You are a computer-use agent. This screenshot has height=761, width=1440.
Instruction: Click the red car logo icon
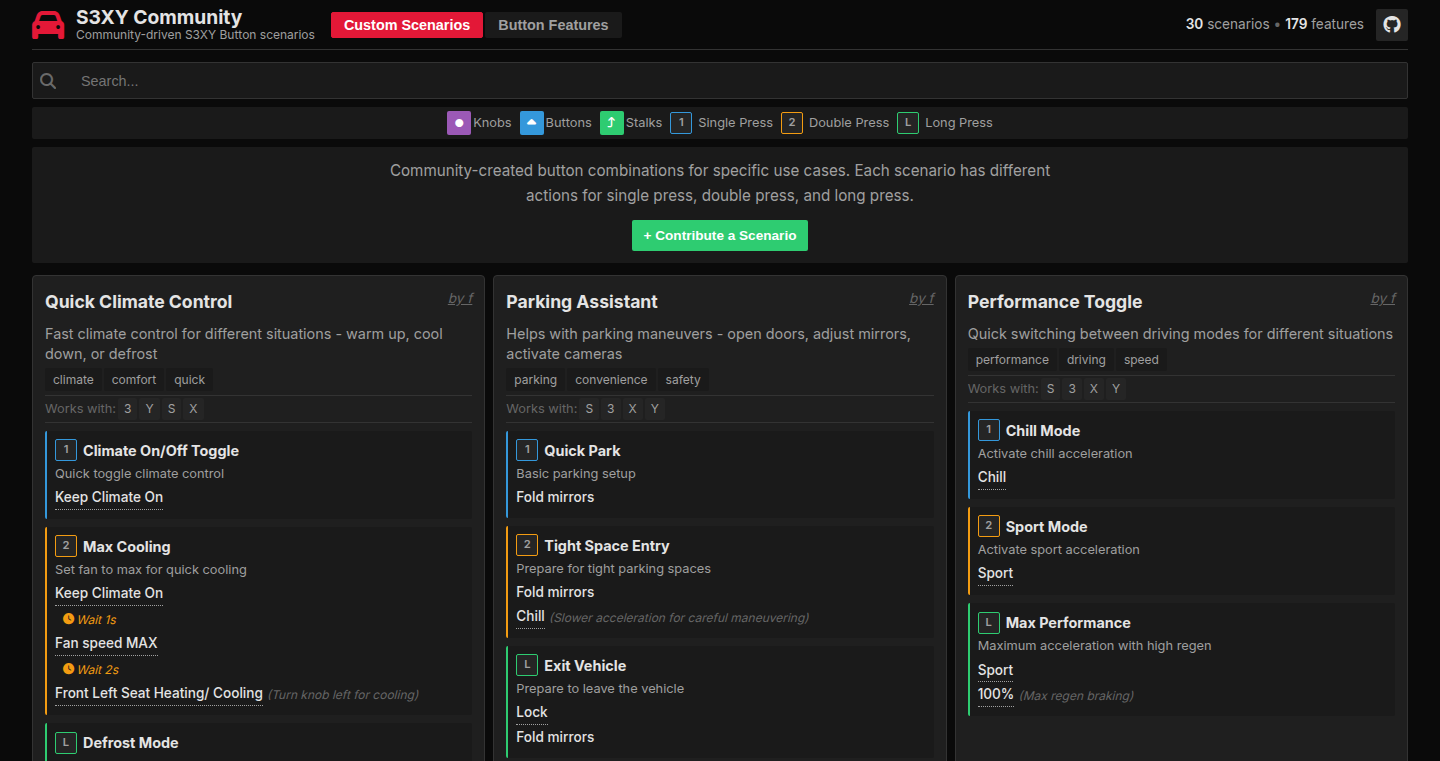tap(48, 25)
